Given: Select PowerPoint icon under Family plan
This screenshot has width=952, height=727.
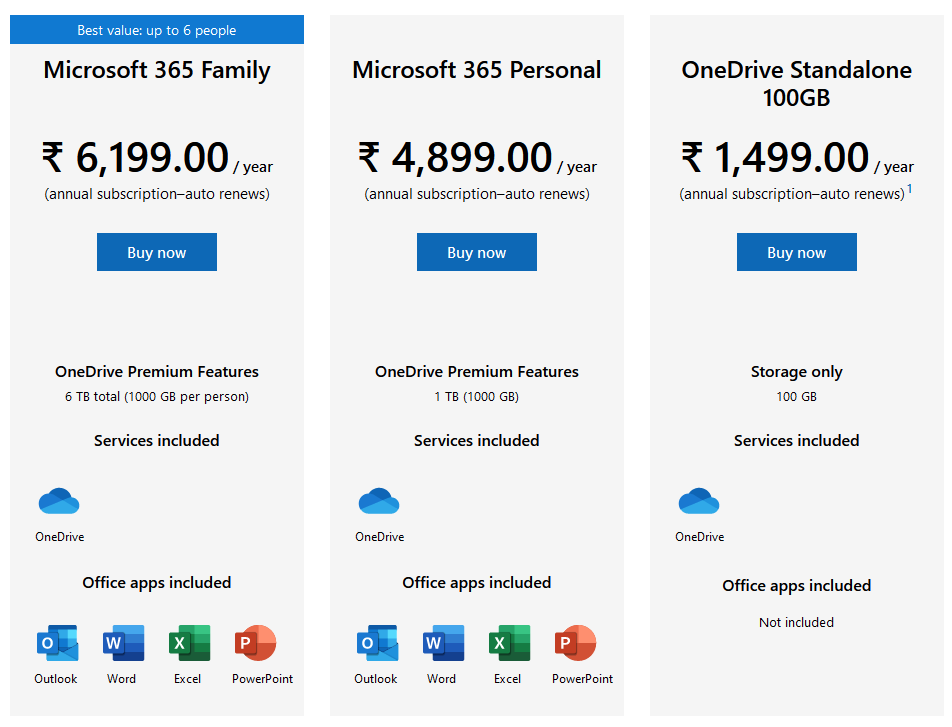Looking at the screenshot, I should pos(256,643).
